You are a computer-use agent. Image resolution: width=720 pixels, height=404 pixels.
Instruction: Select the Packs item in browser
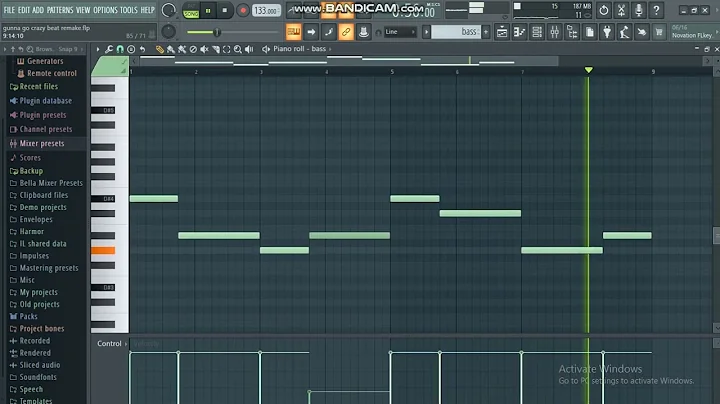(x=28, y=316)
